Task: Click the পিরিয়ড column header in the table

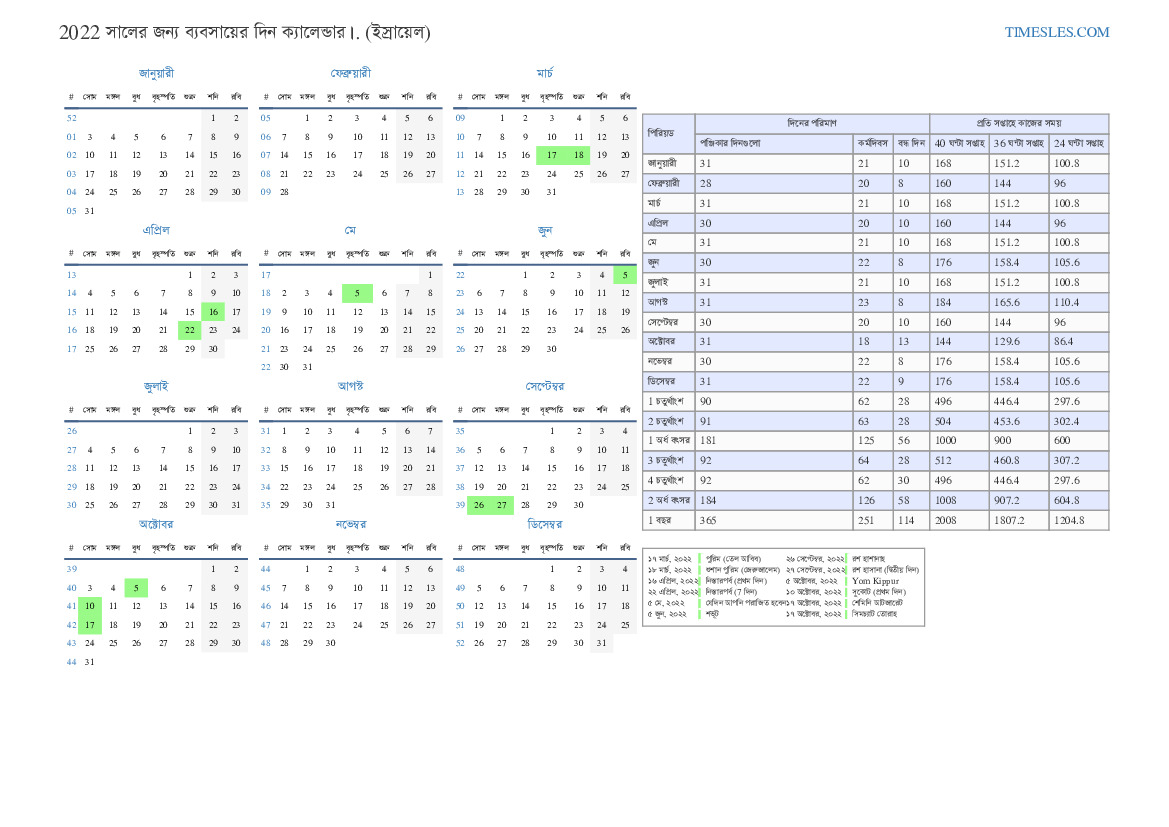Action: tap(668, 133)
